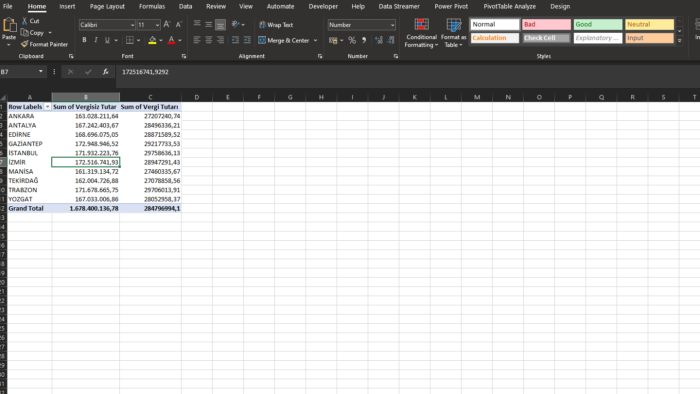Decrease indent

[235, 40]
